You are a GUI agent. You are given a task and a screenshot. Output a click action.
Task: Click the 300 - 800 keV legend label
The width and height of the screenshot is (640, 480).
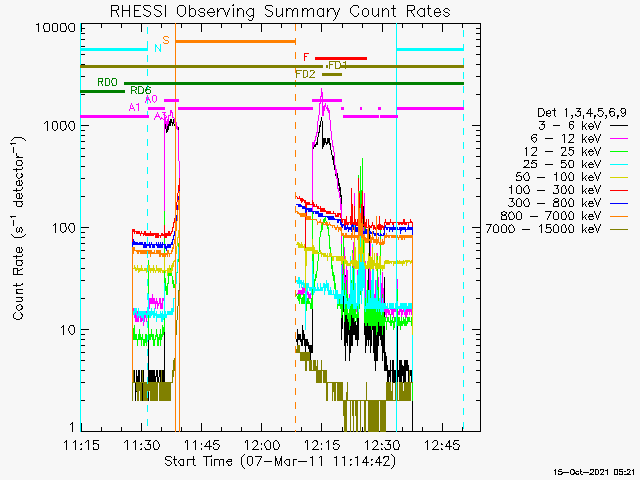click(555, 202)
